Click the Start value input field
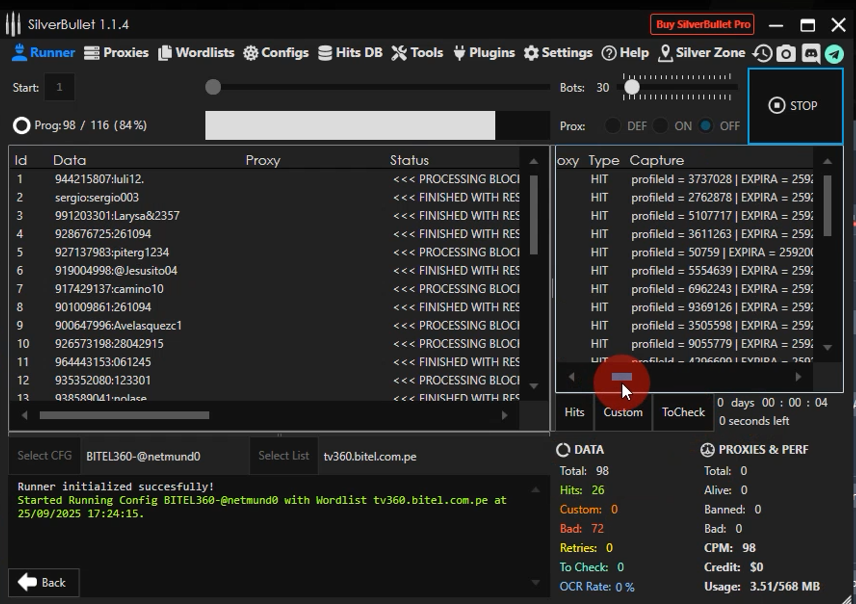 pos(59,88)
